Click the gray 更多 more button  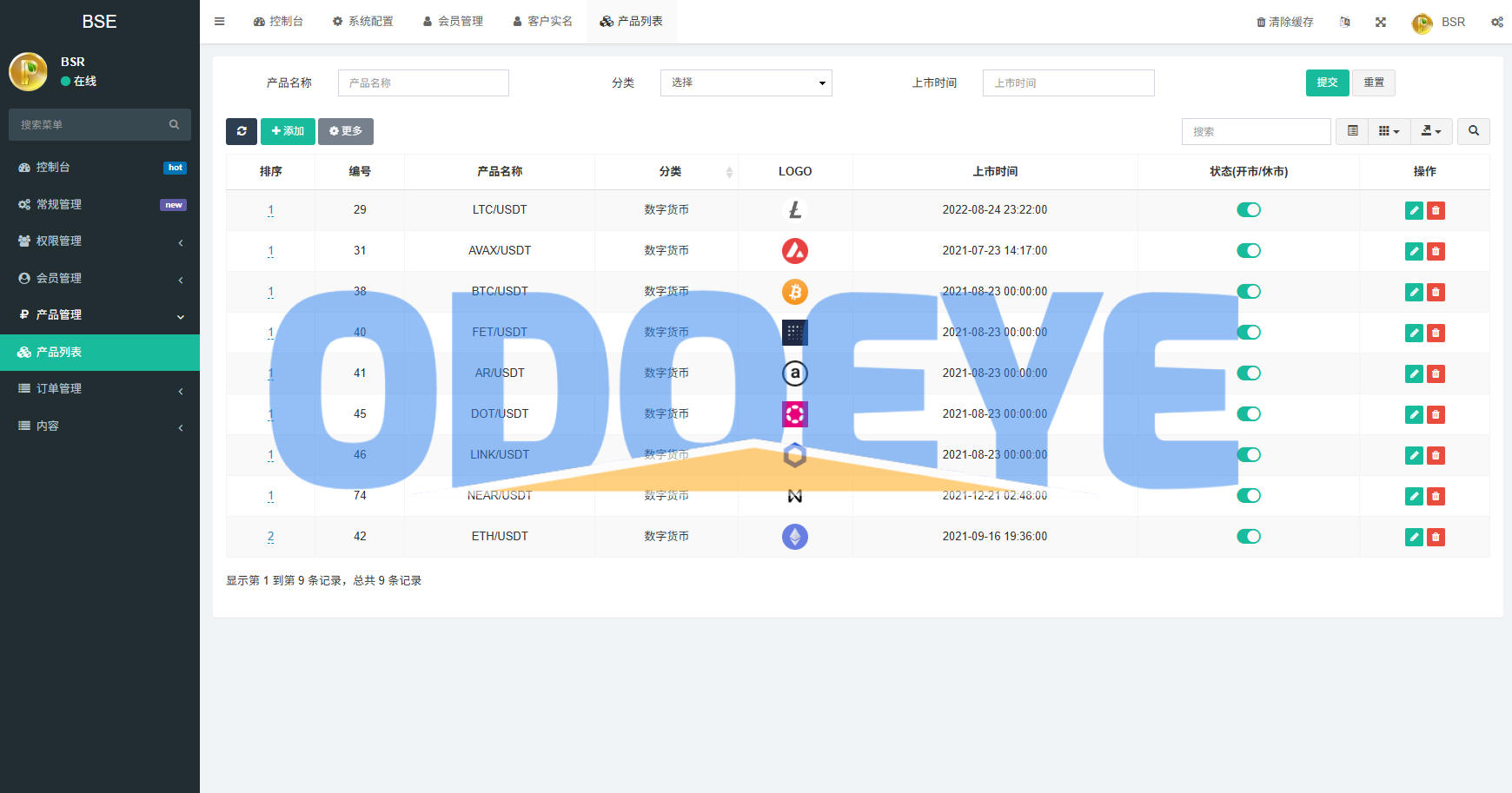coord(346,131)
